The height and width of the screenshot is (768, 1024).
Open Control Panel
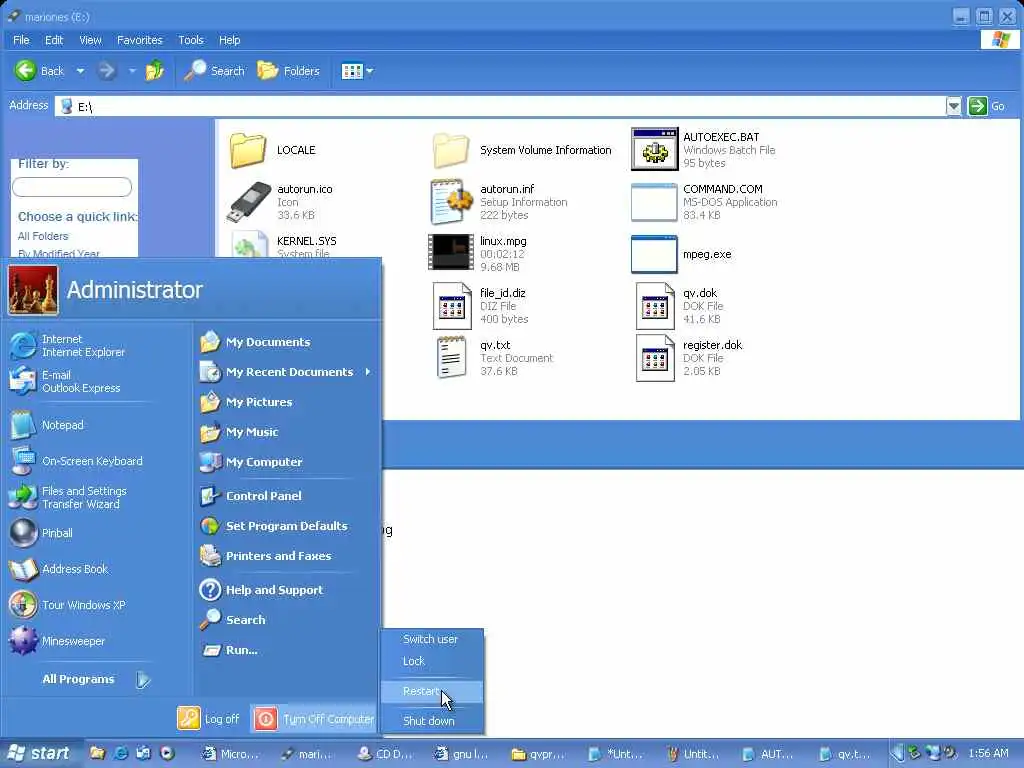coord(251,496)
